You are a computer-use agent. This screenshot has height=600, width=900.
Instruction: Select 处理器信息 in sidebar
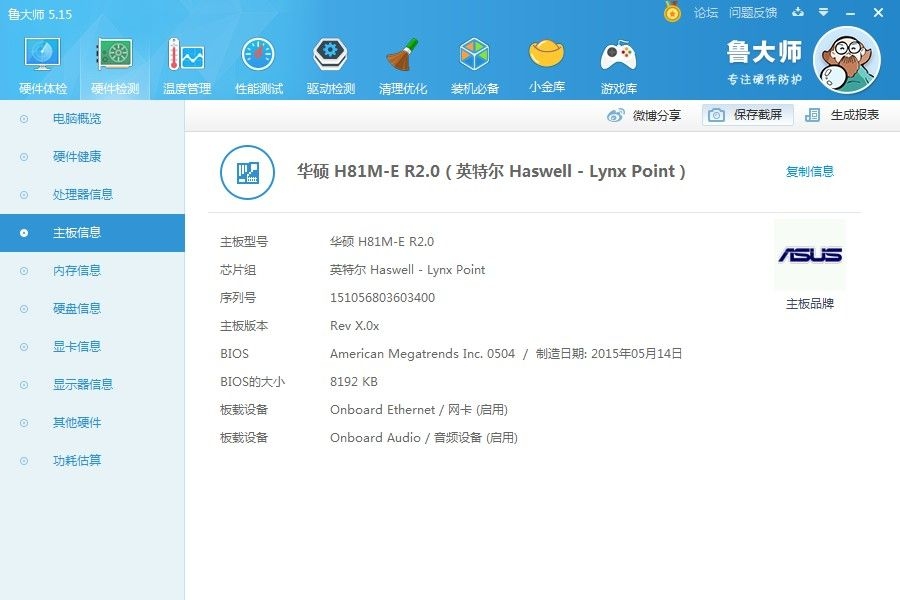click(92, 195)
